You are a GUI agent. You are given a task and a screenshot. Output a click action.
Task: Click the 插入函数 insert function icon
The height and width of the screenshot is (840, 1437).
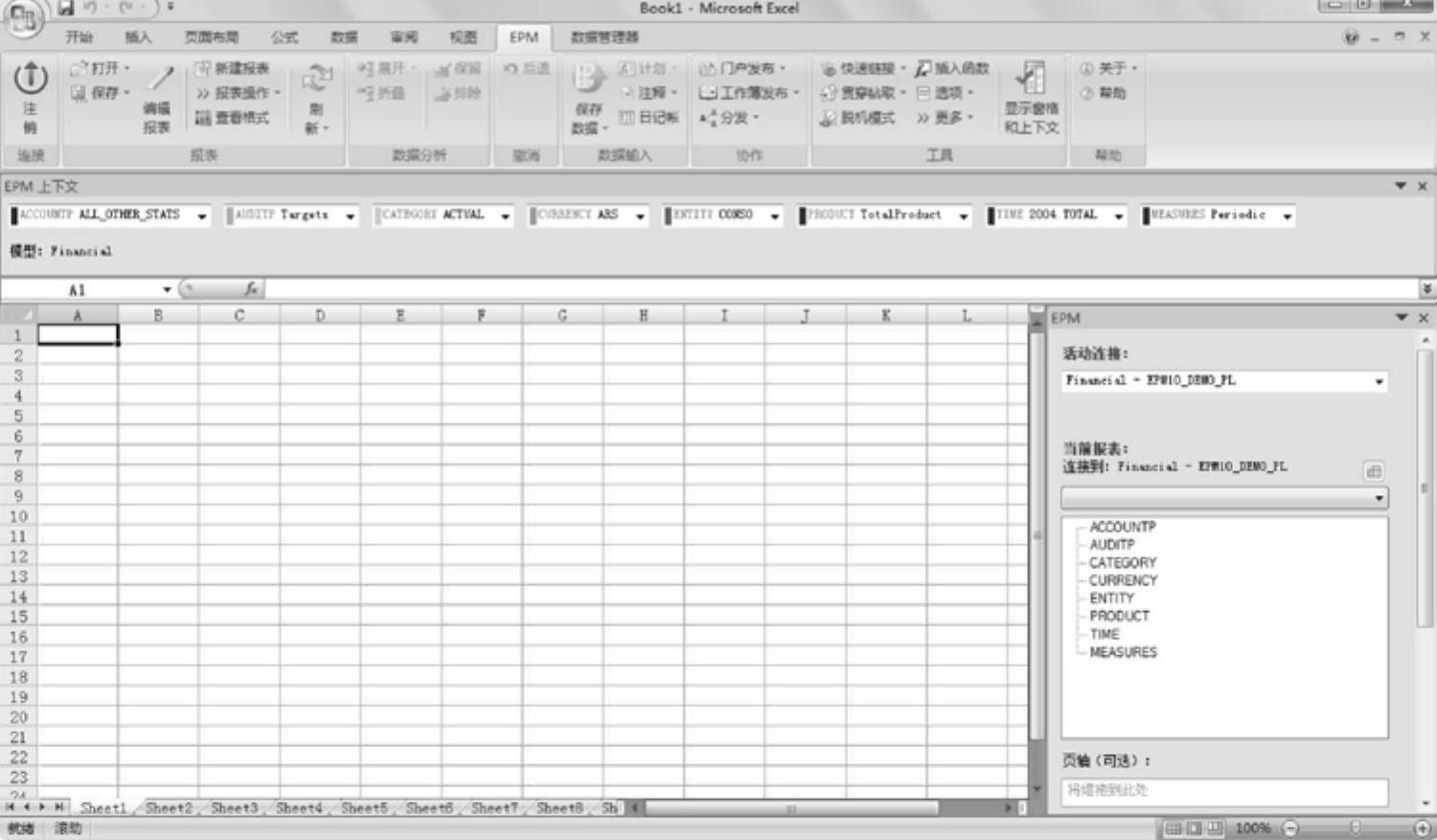(924, 69)
